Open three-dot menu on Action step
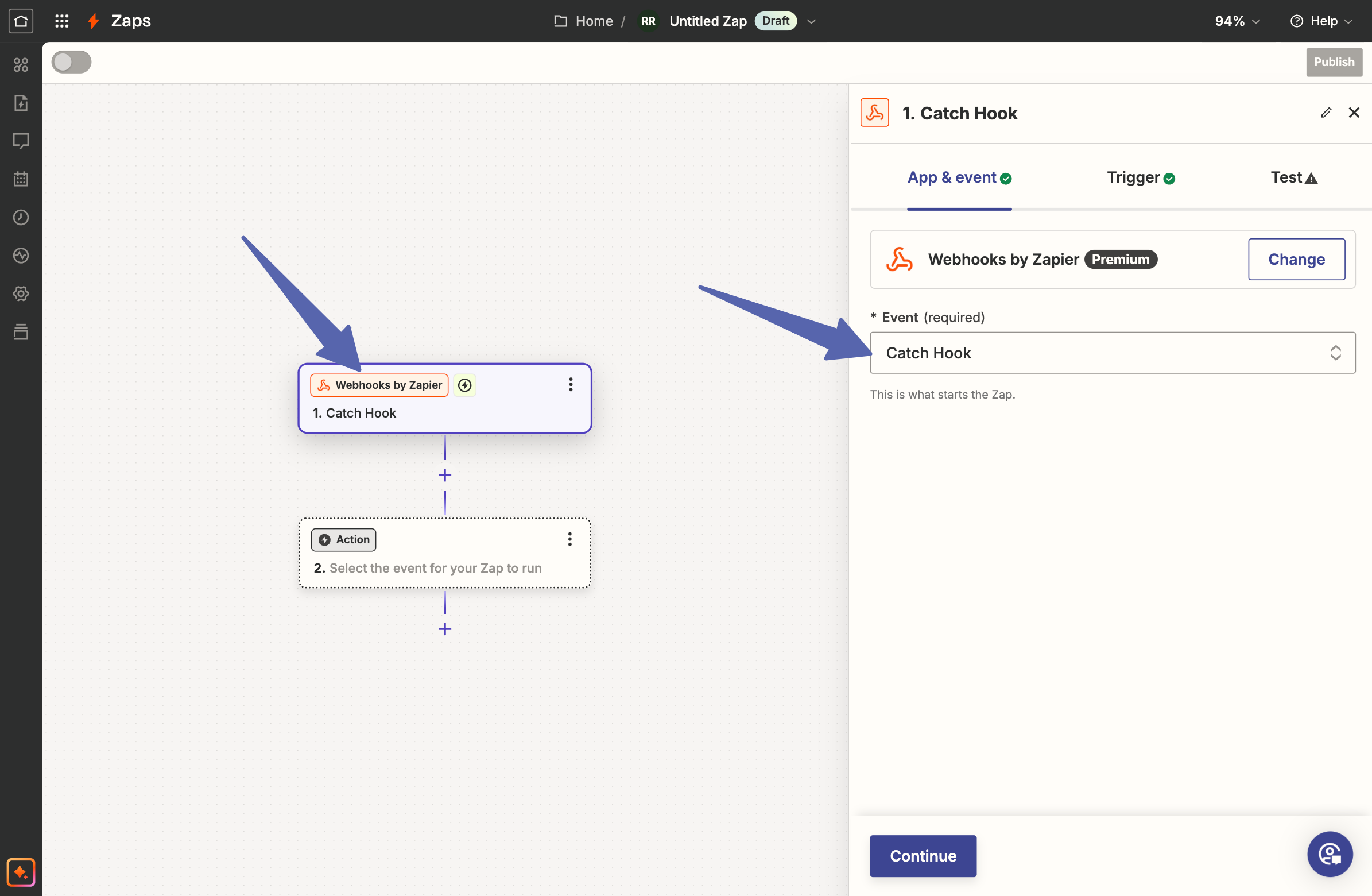Screen dimensions: 1372x896 tap(569, 539)
